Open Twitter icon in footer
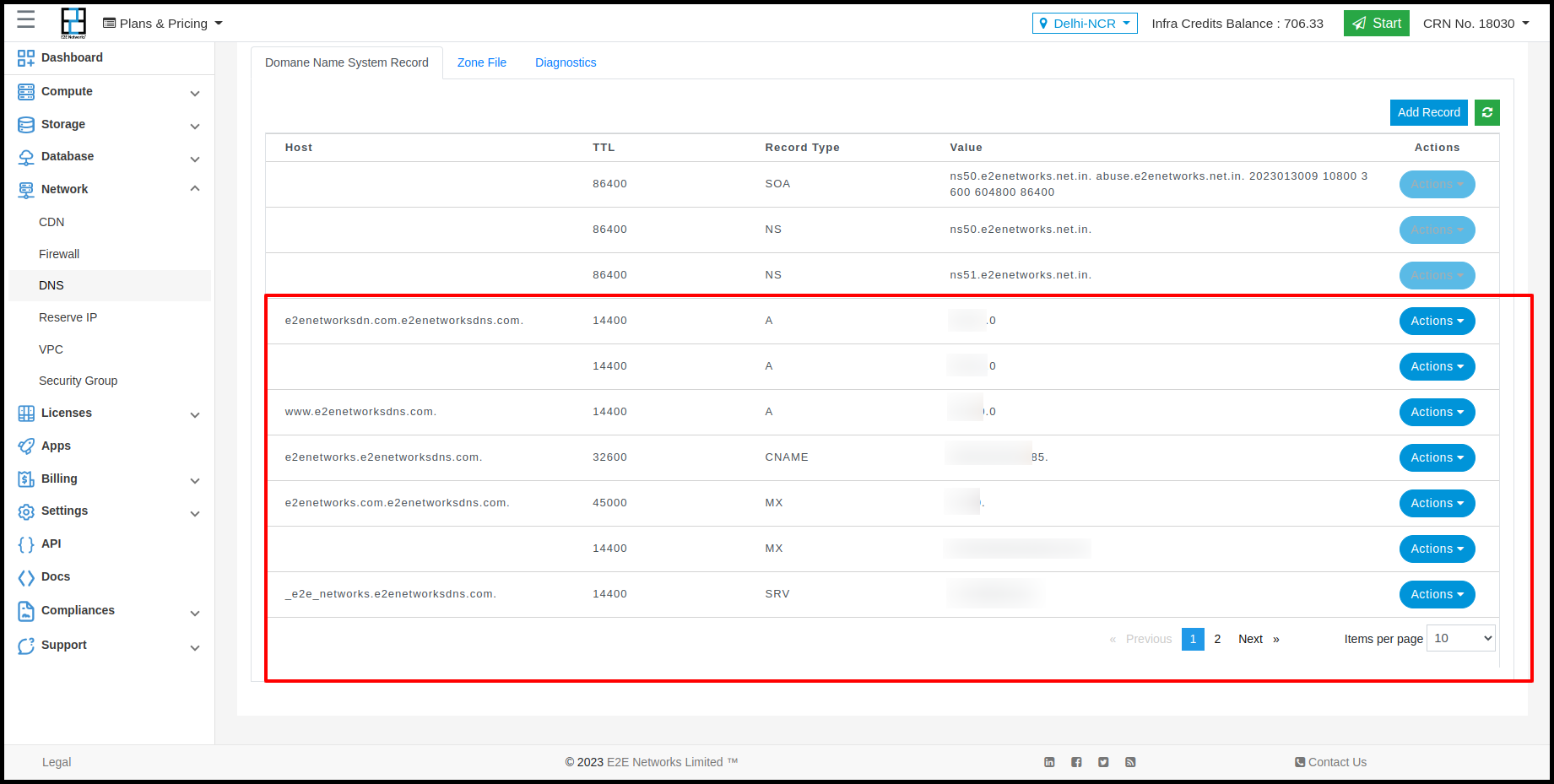The image size is (1554, 784). click(x=1103, y=762)
